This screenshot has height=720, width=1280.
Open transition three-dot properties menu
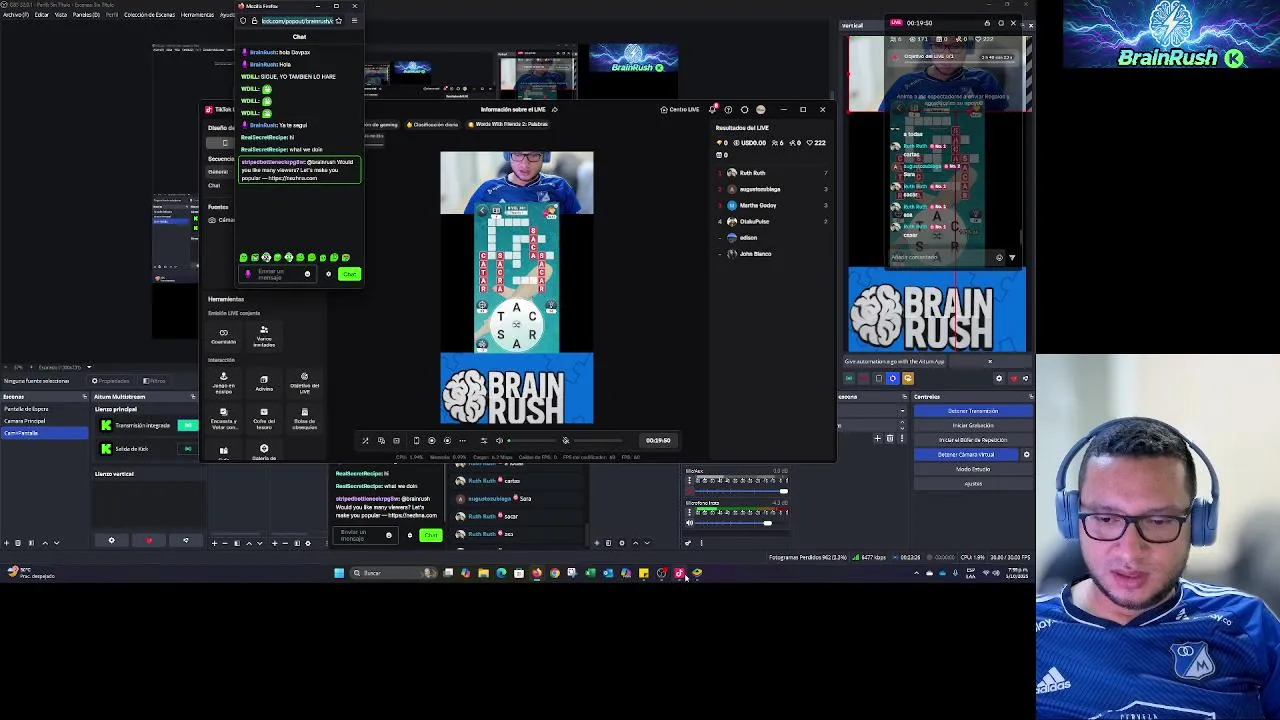click(902, 438)
